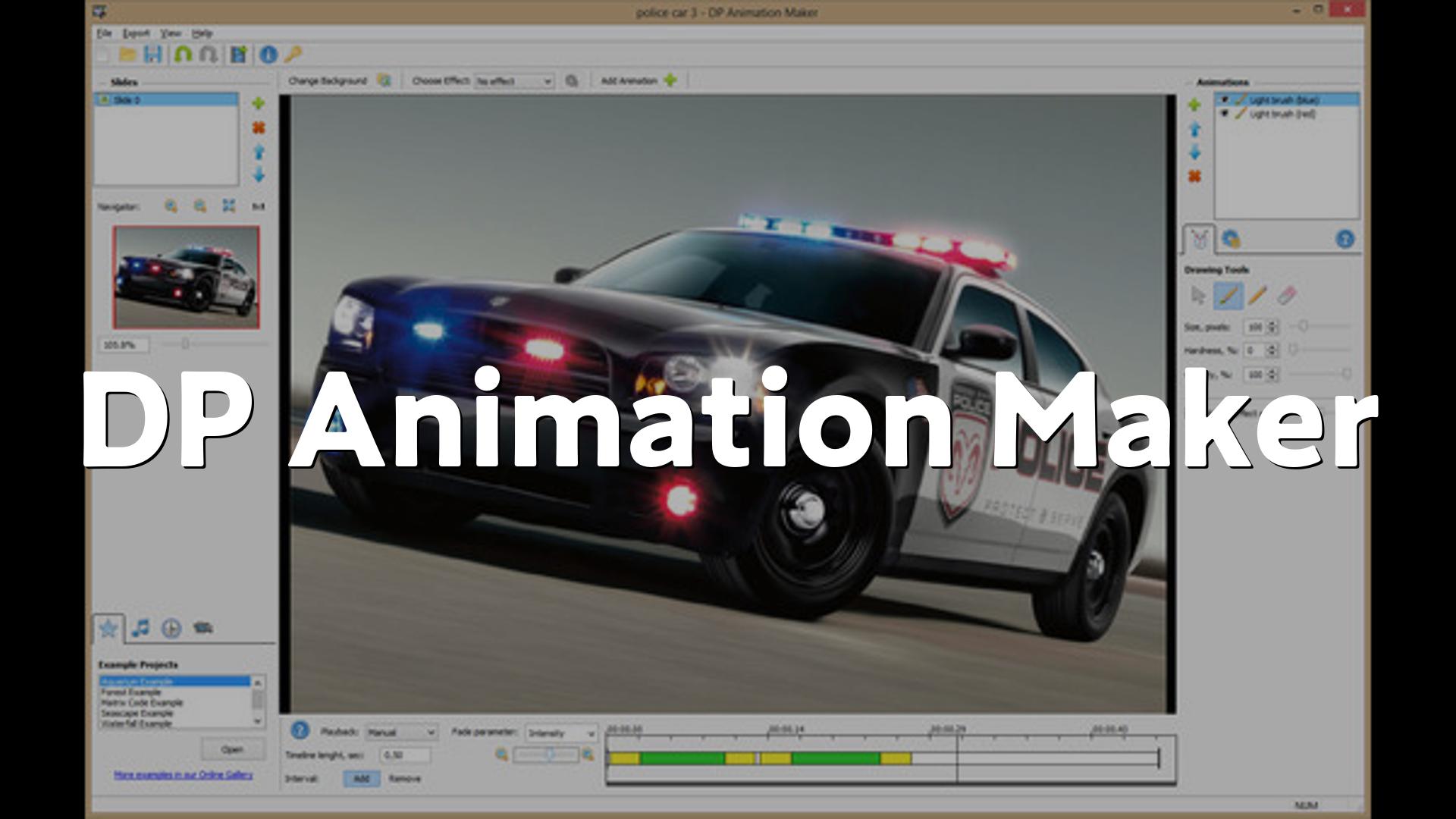Image resolution: width=1456 pixels, height=819 pixels.
Task: Click the Save disk icon
Action: (x=153, y=54)
